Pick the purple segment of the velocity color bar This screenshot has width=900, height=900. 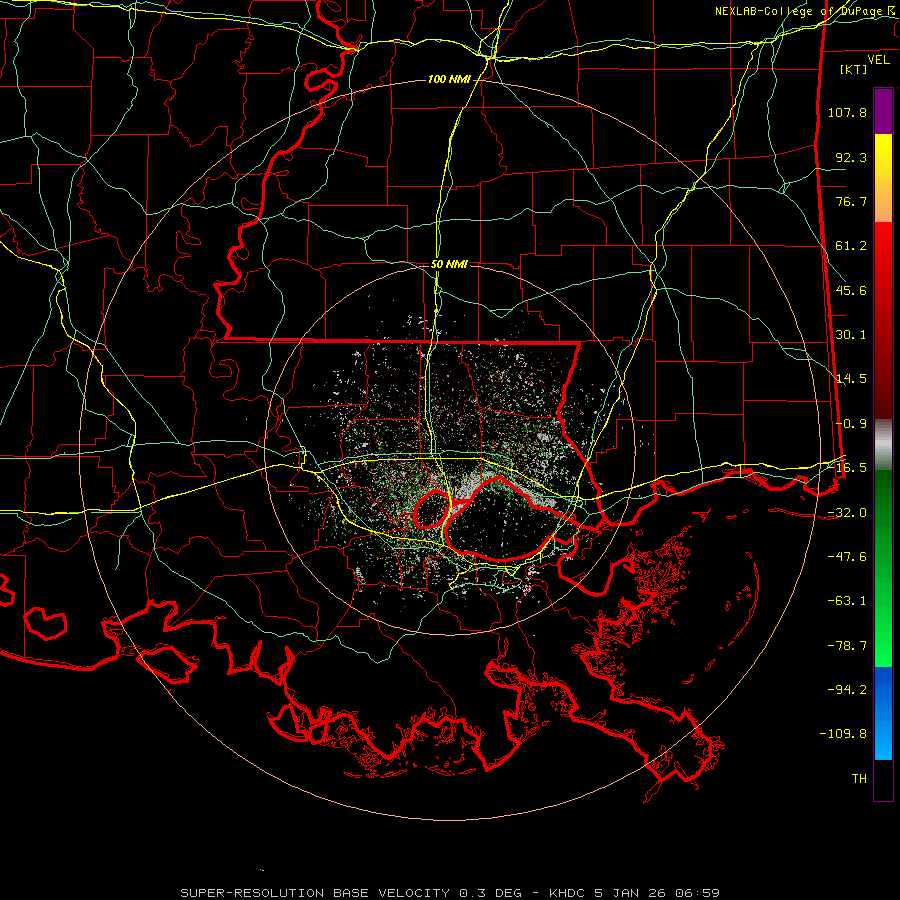click(883, 111)
